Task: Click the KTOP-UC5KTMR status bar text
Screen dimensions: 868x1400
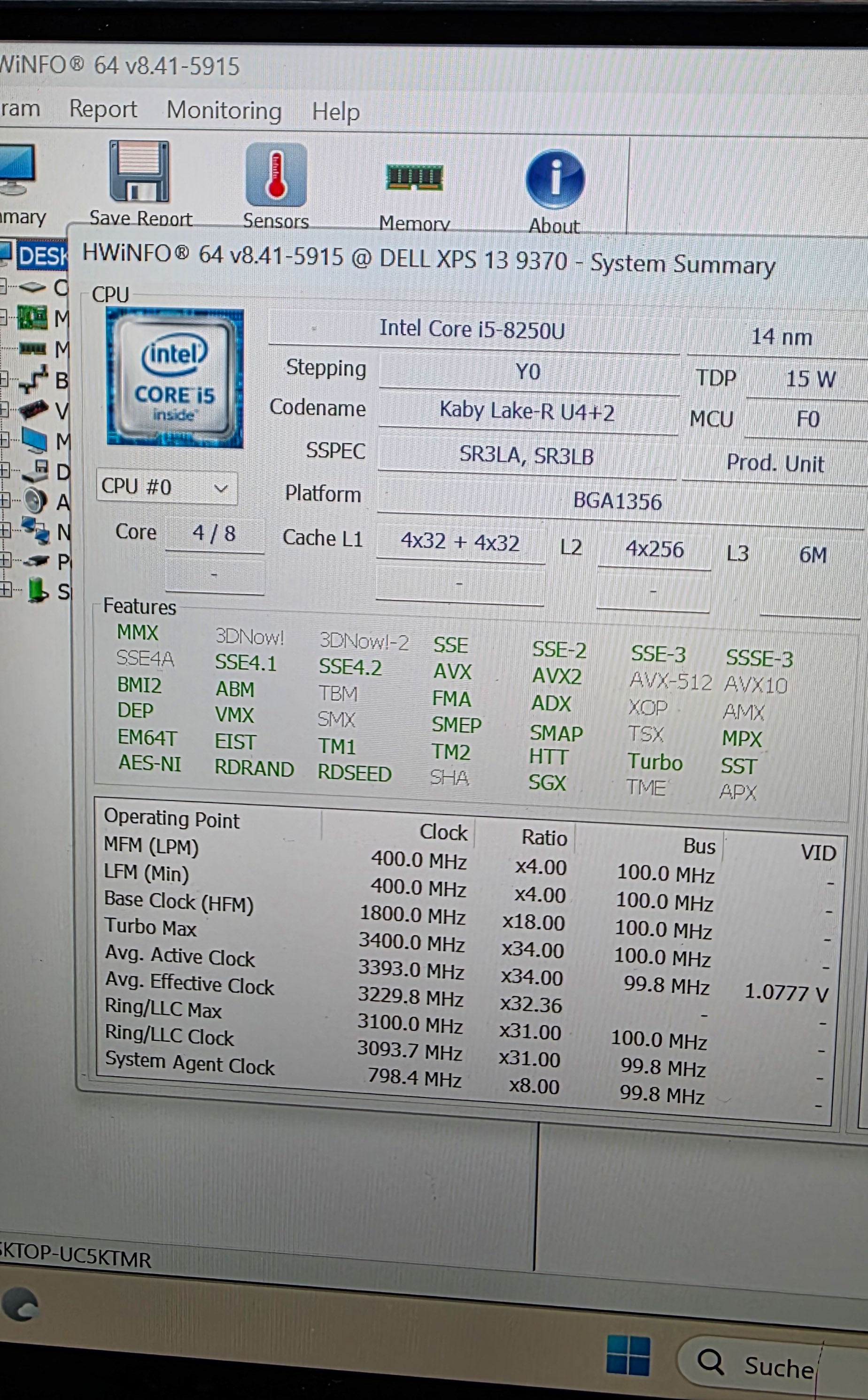Action: tap(75, 1256)
